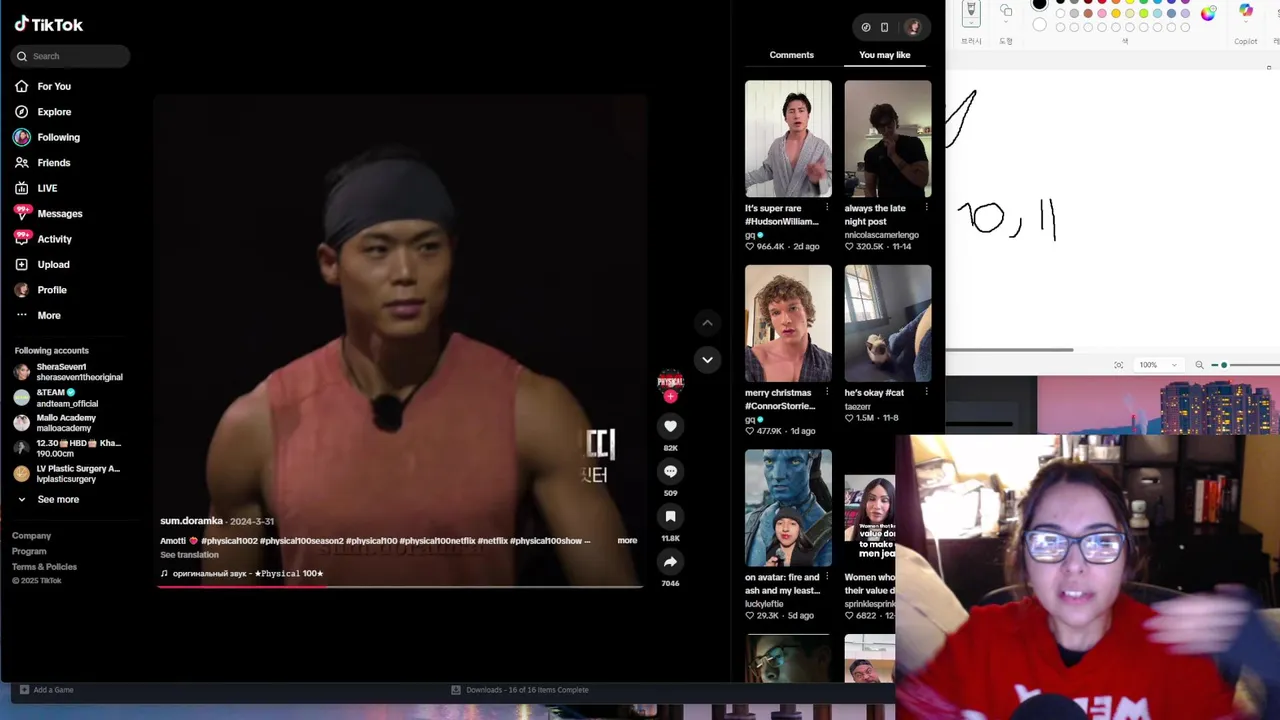Screen dimensions: 1280x720
Task: Share the video with arrow icon
Action: pyautogui.click(x=670, y=562)
